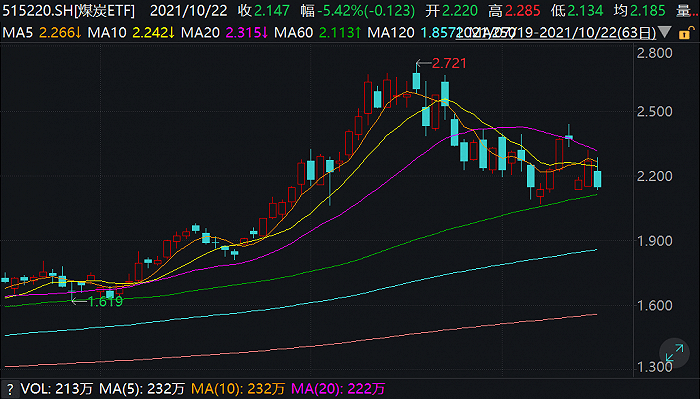Screen dimensions: 700x399
Task: Click the orange MA(10): 232万 volume label
Action: (238, 389)
